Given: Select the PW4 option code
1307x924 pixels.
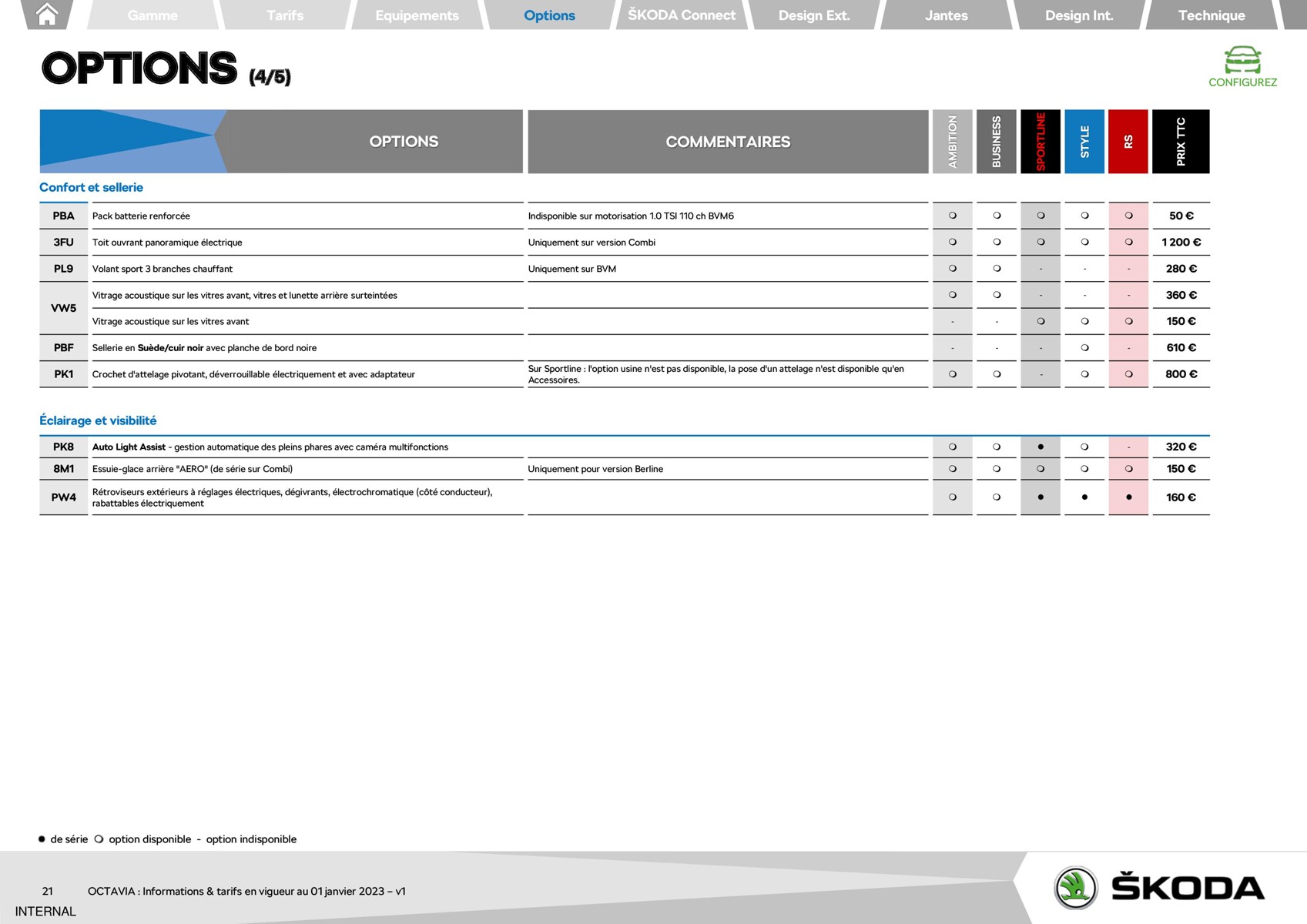Looking at the screenshot, I should [63, 497].
